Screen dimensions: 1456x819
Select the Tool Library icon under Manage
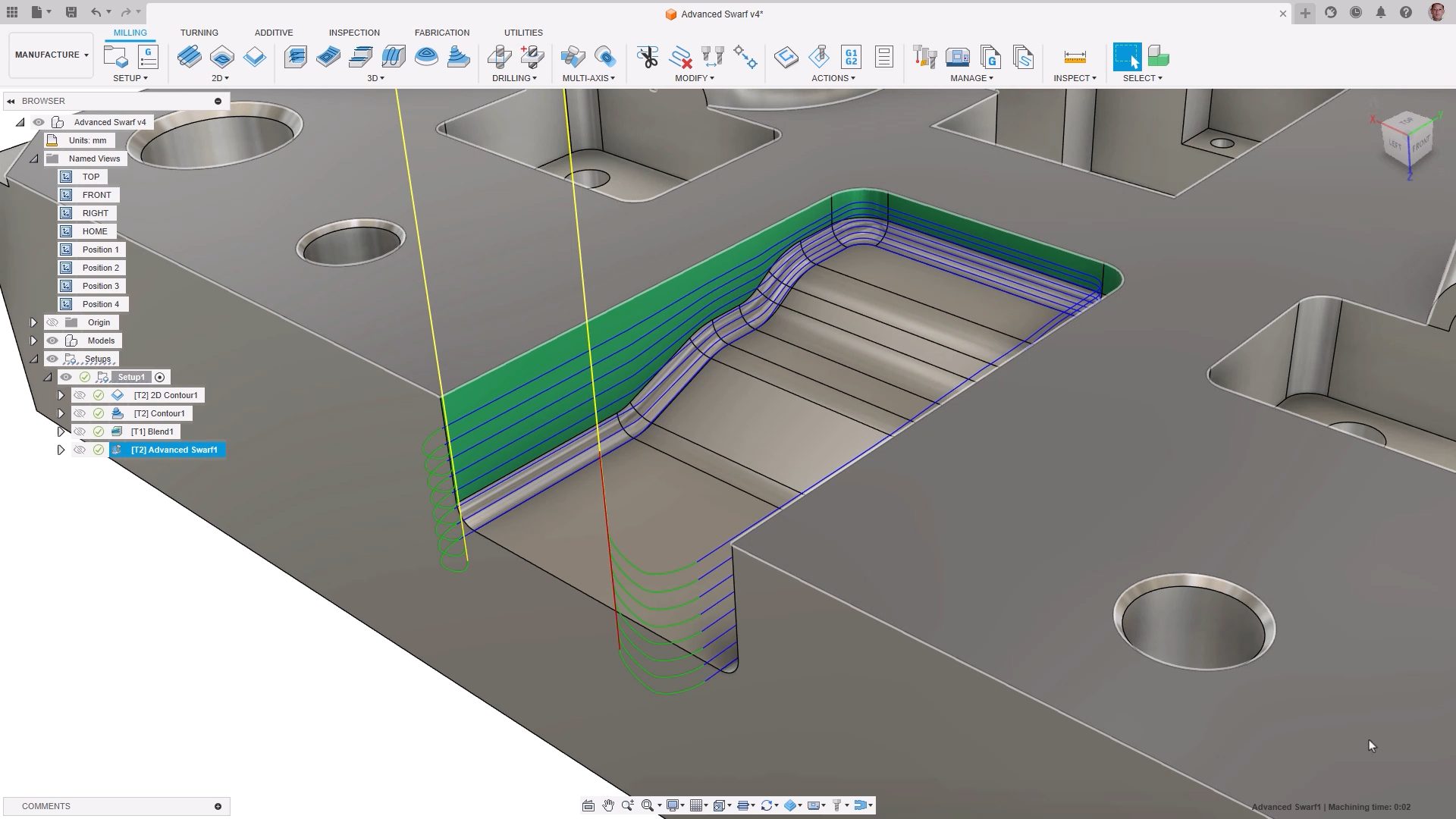(x=924, y=57)
